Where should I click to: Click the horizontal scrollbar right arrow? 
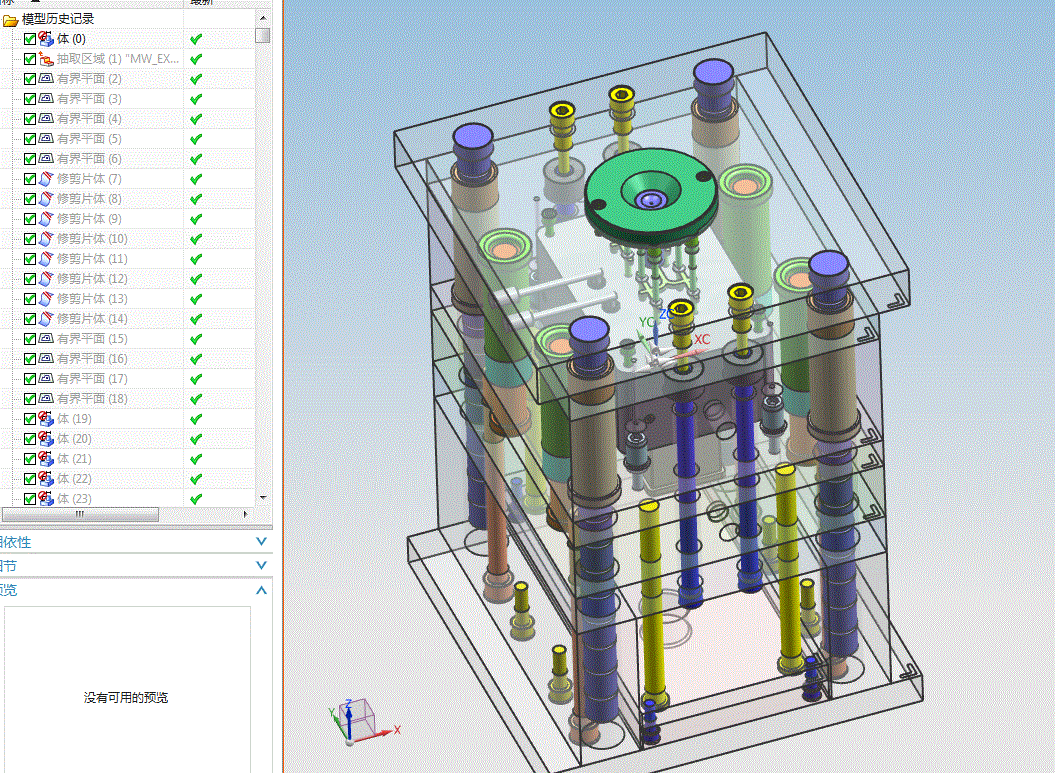coord(246,515)
